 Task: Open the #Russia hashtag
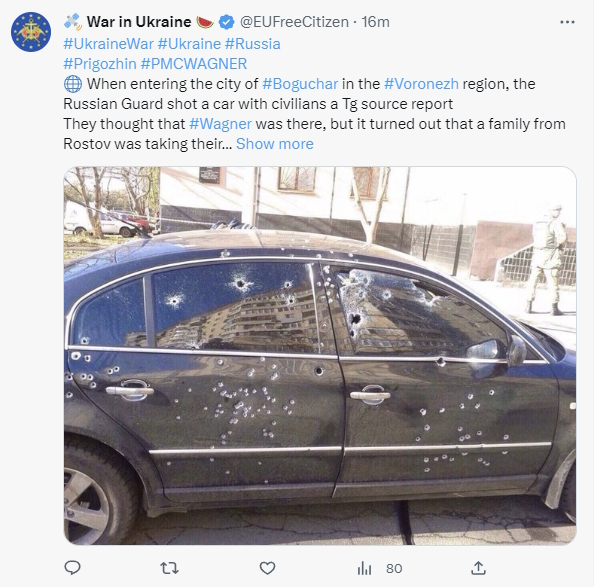pyautogui.click(x=253, y=44)
